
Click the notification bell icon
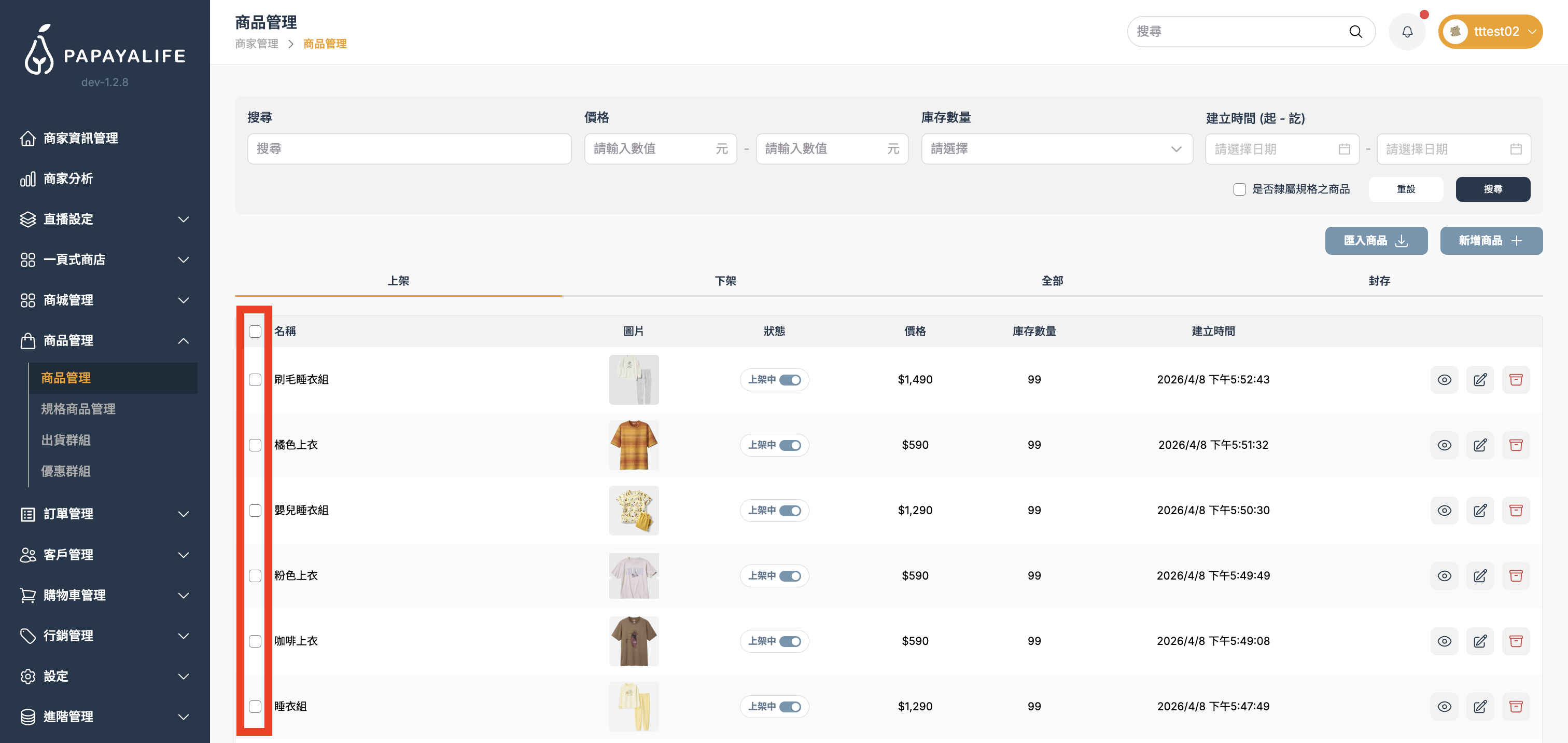pyautogui.click(x=1407, y=32)
